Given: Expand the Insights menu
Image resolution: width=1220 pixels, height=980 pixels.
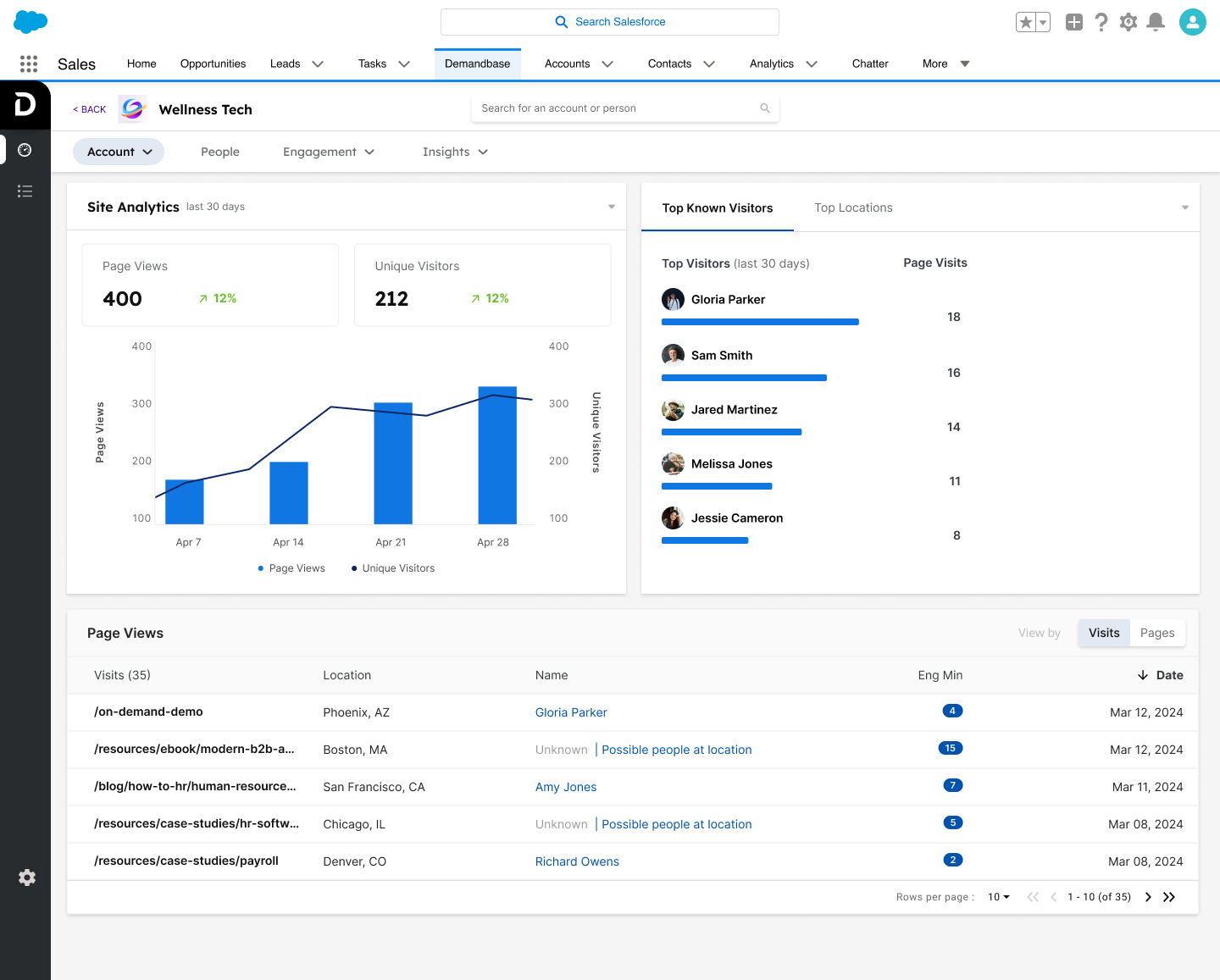Looking at the screenshot, I should (x=455, y=152).
